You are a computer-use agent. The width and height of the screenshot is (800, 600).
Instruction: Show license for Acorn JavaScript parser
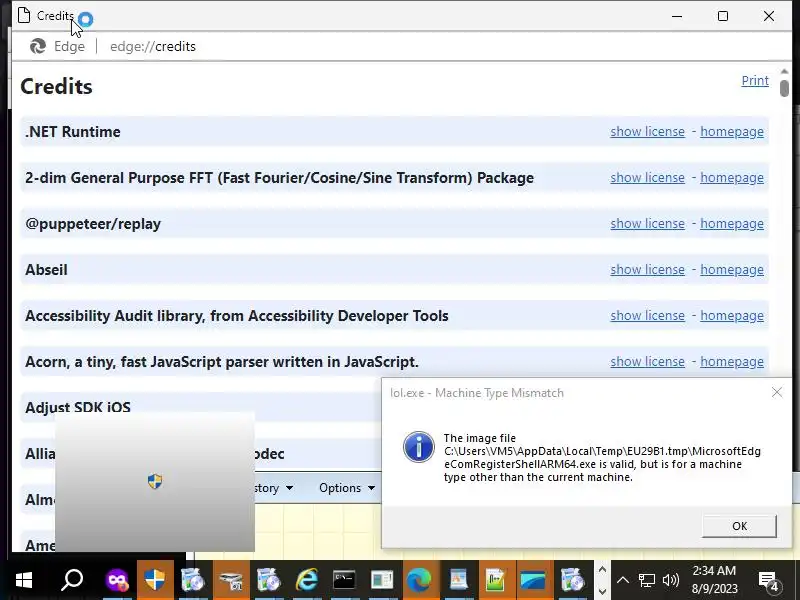pyautogui.click(x=647, y=361)
